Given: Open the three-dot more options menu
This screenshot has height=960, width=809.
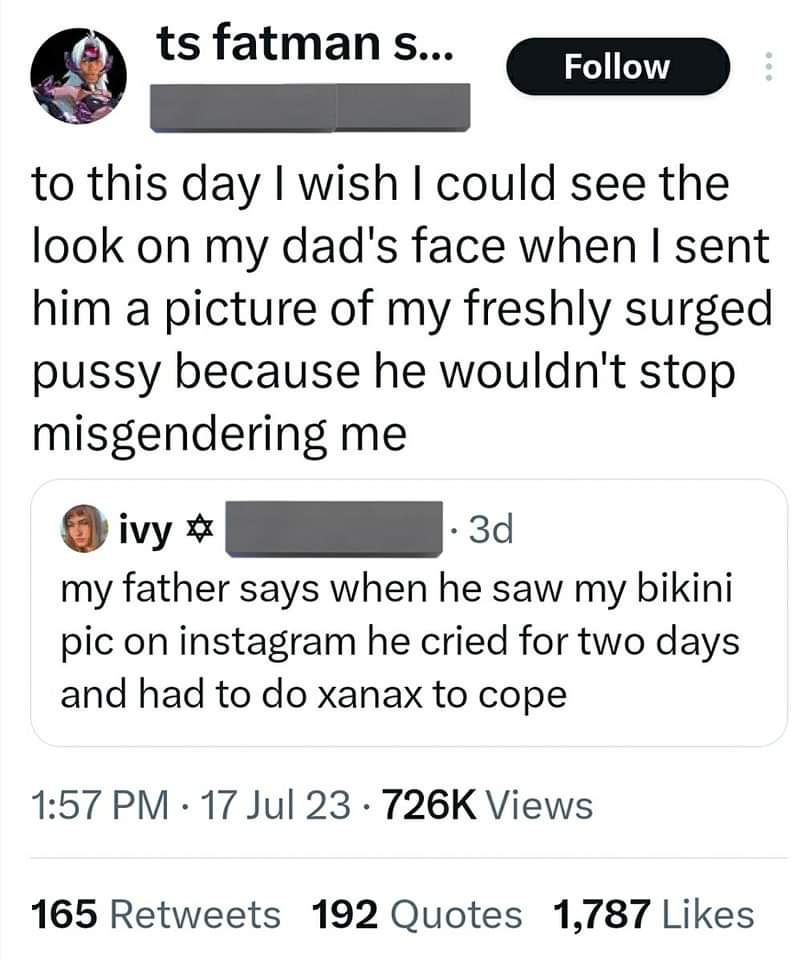Looking at the screenshot, I should point(769,66).
